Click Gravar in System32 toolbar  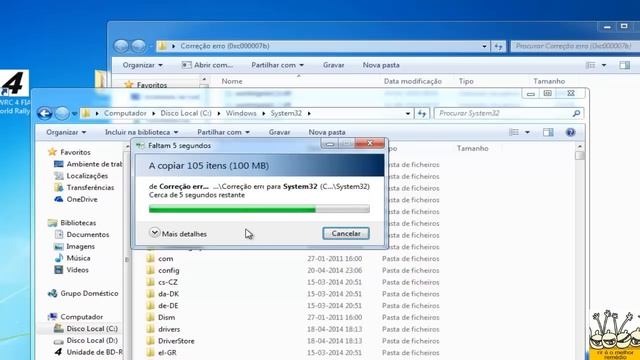click(280, 132)
